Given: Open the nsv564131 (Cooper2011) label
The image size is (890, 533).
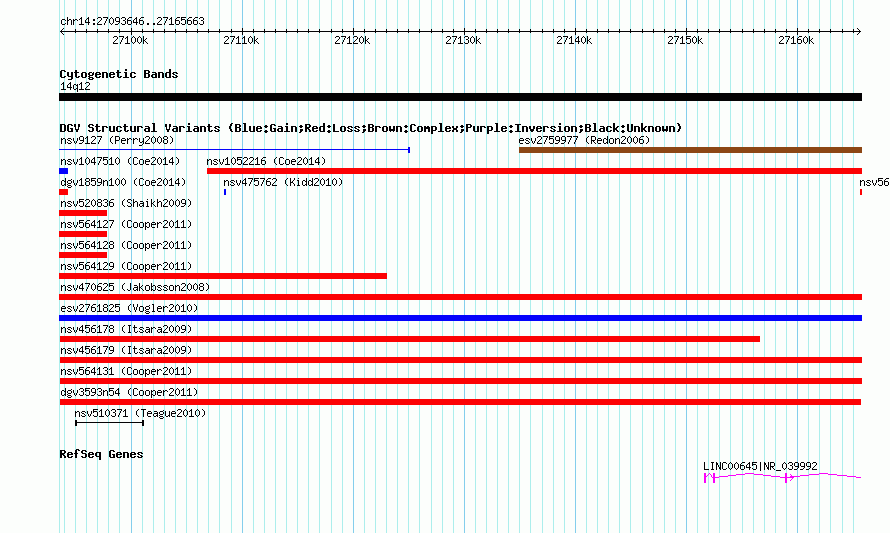Looking at the screenshot, I should tap(126, 371).
